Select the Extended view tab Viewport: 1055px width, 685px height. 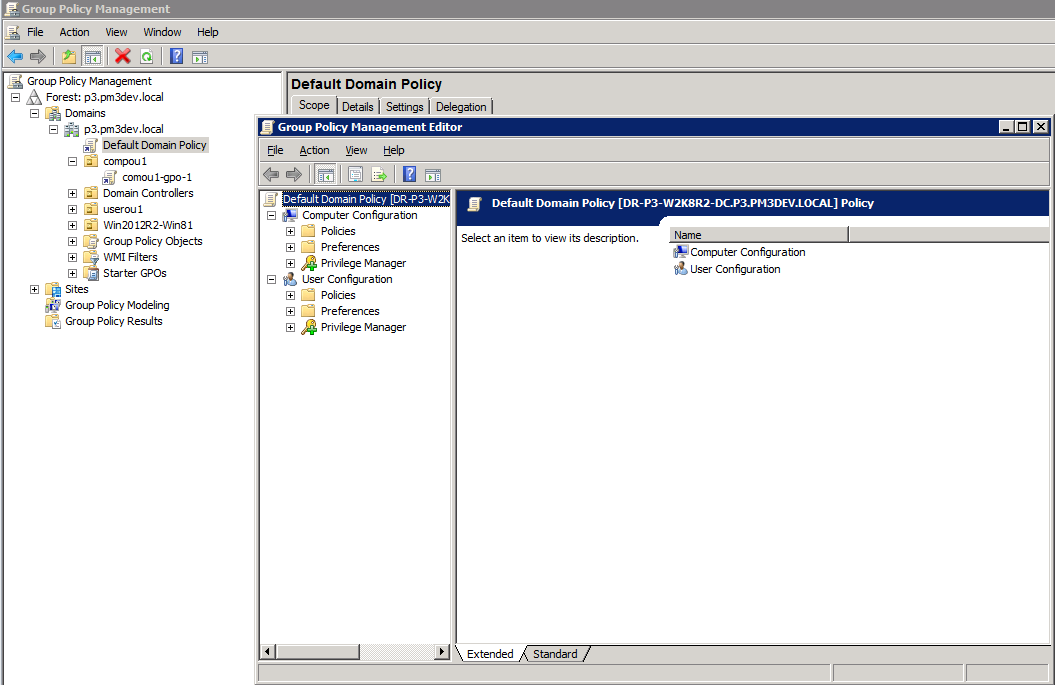(490, 654)
